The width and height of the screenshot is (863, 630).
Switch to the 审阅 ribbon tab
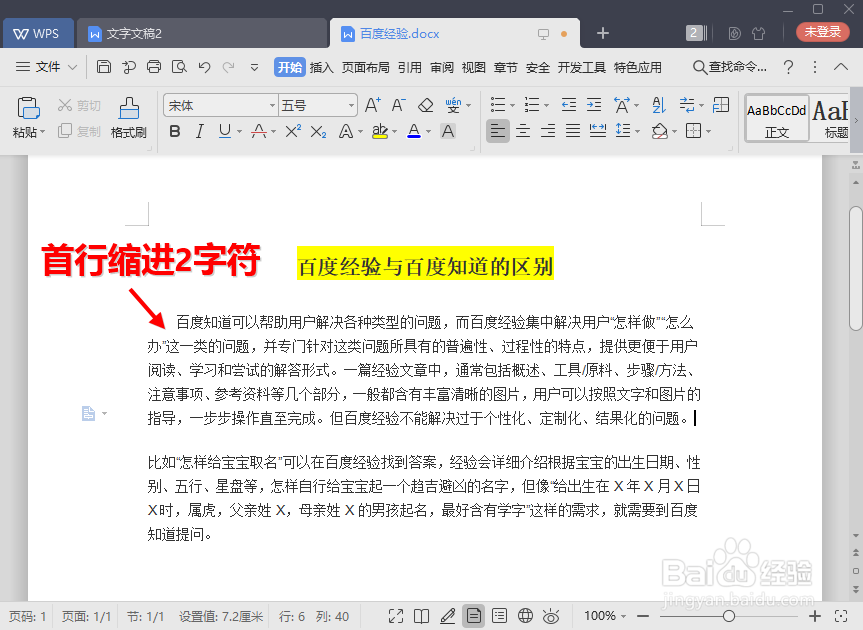pos(442,67)
